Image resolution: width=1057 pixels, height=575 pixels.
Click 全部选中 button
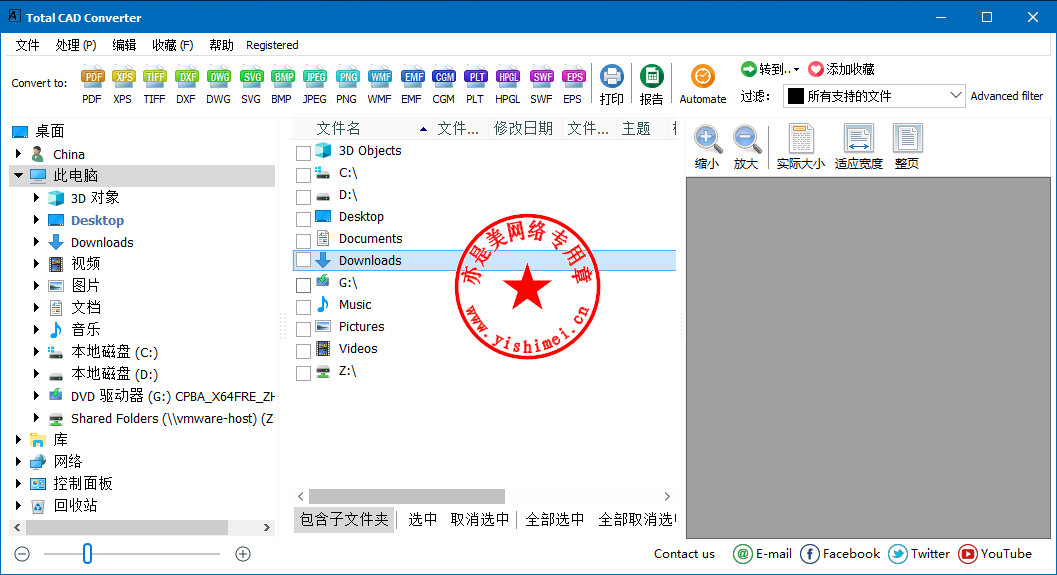click(555, 520)
